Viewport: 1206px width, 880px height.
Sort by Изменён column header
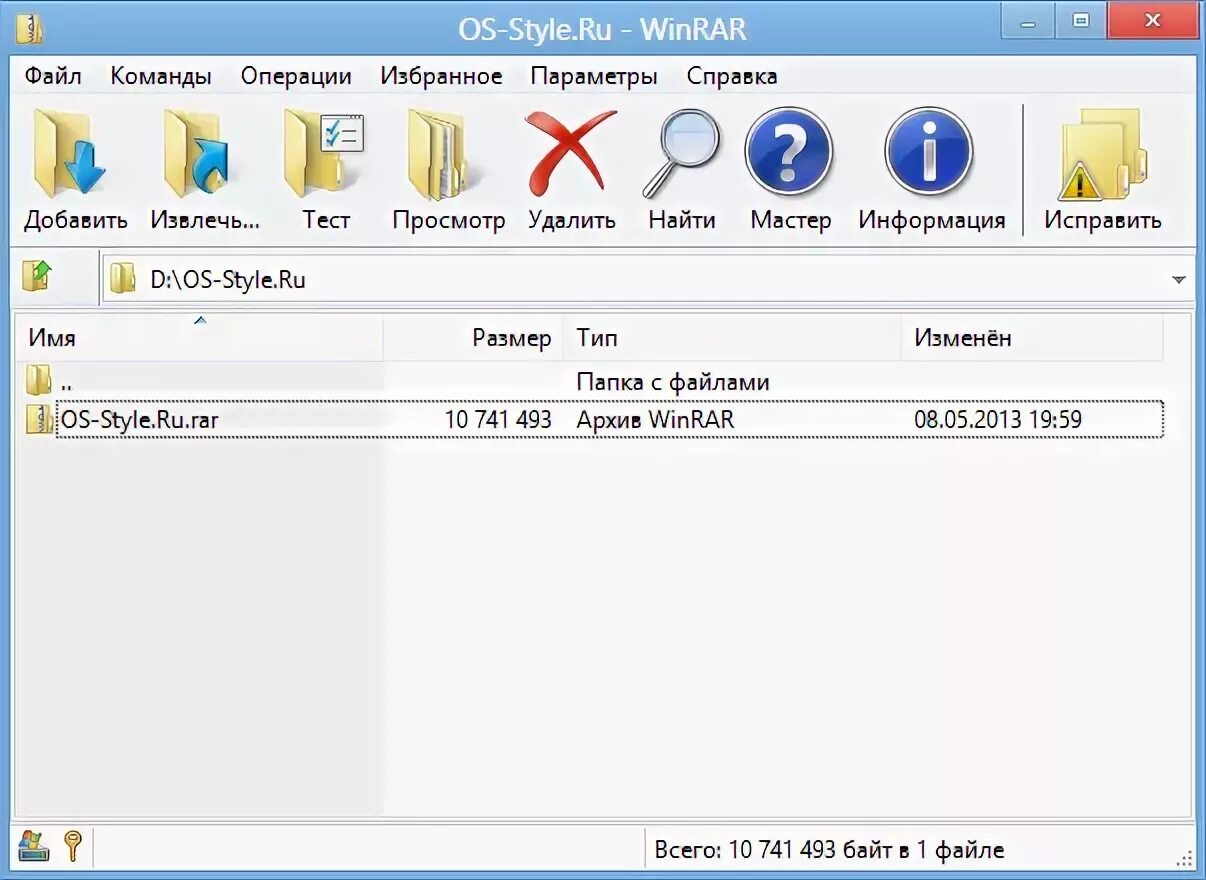click(1032, 338)
